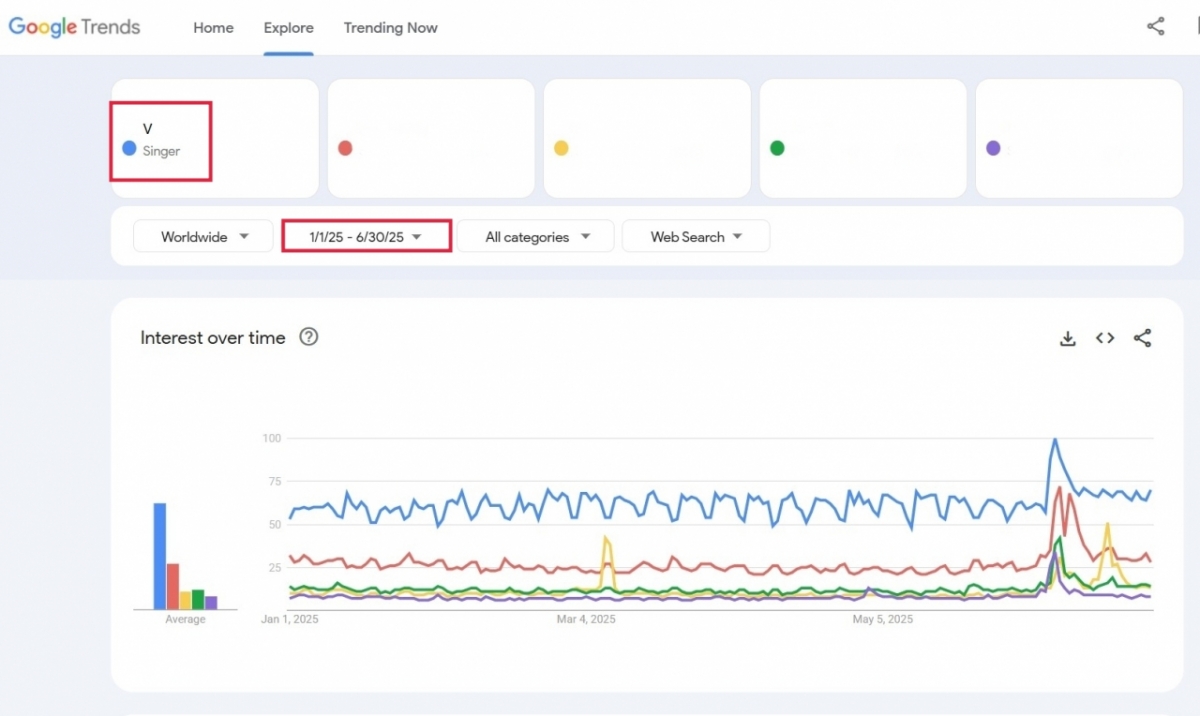Click the blue average bar in chart
Screen dimensions: 1200x716
coord(159,556)
